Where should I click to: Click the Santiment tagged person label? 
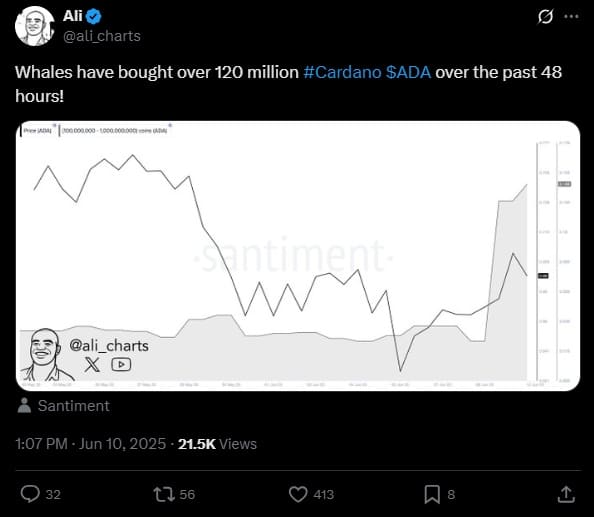(73, 406)
